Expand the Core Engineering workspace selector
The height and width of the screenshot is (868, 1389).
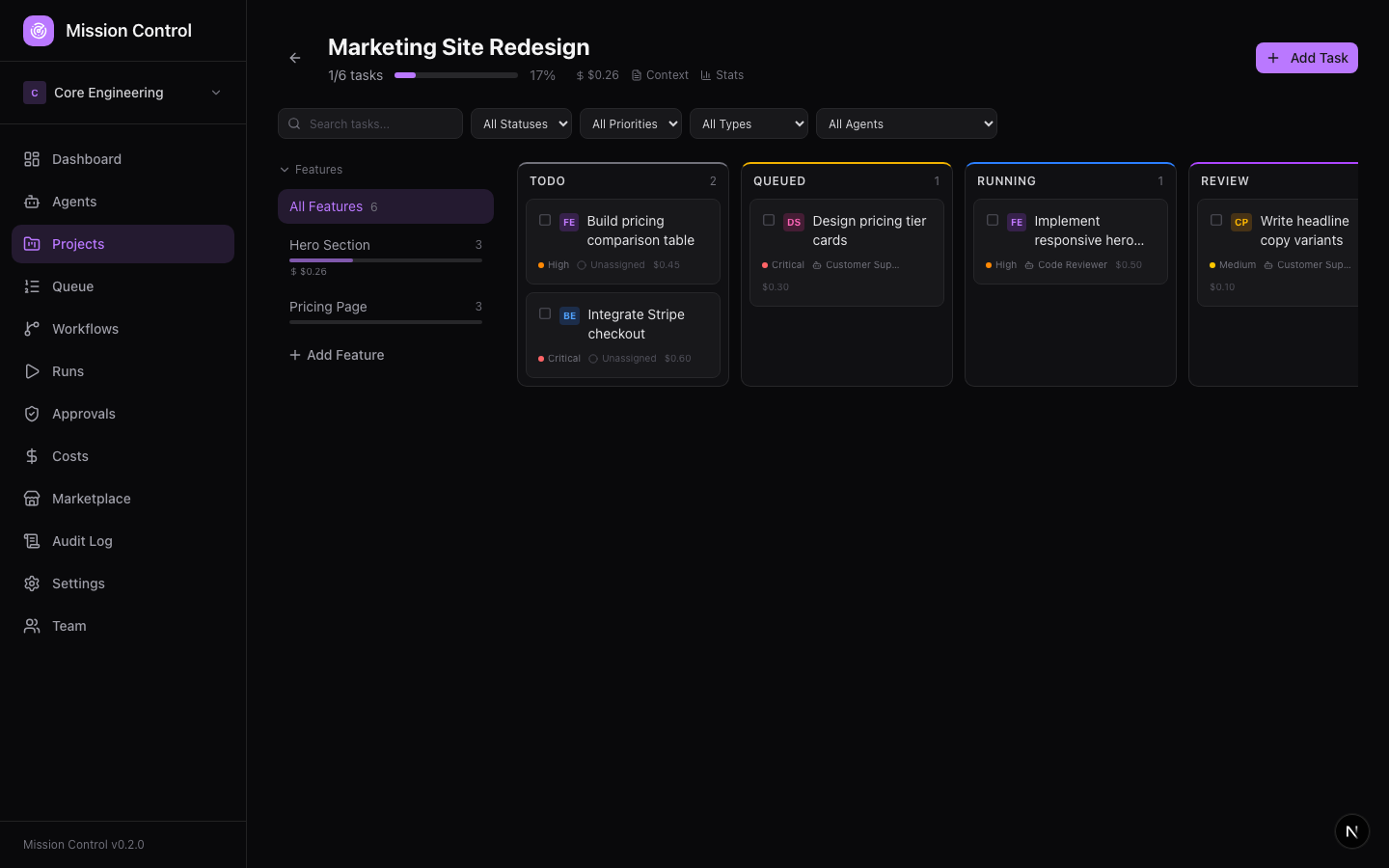(x=123, y=93)
